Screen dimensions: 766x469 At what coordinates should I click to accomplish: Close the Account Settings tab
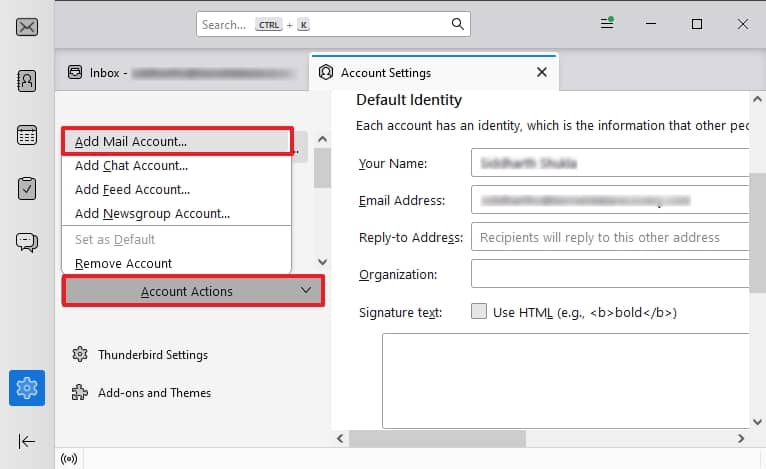542,72
